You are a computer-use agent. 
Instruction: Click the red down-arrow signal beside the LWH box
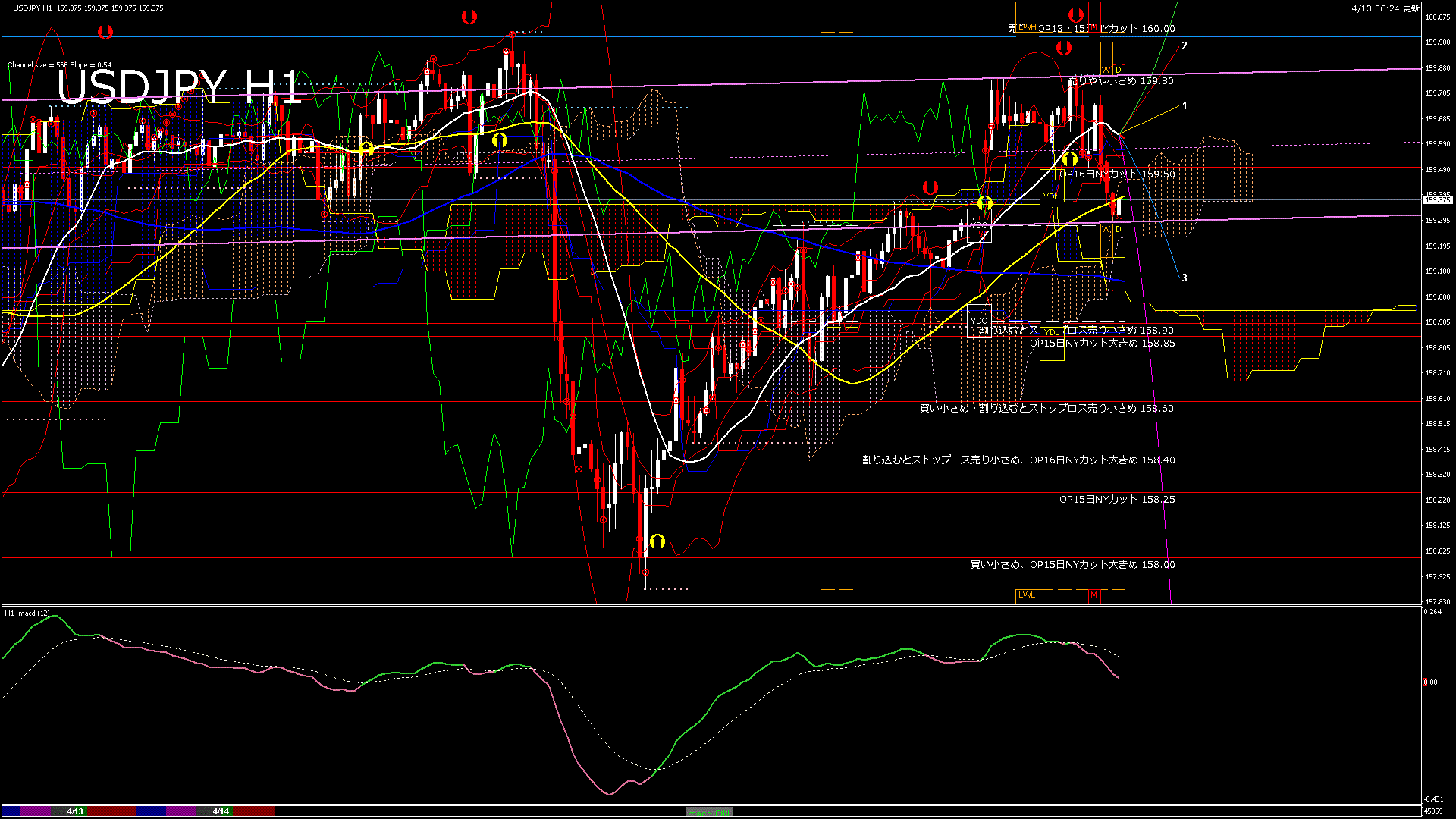tap(1075, 15)
